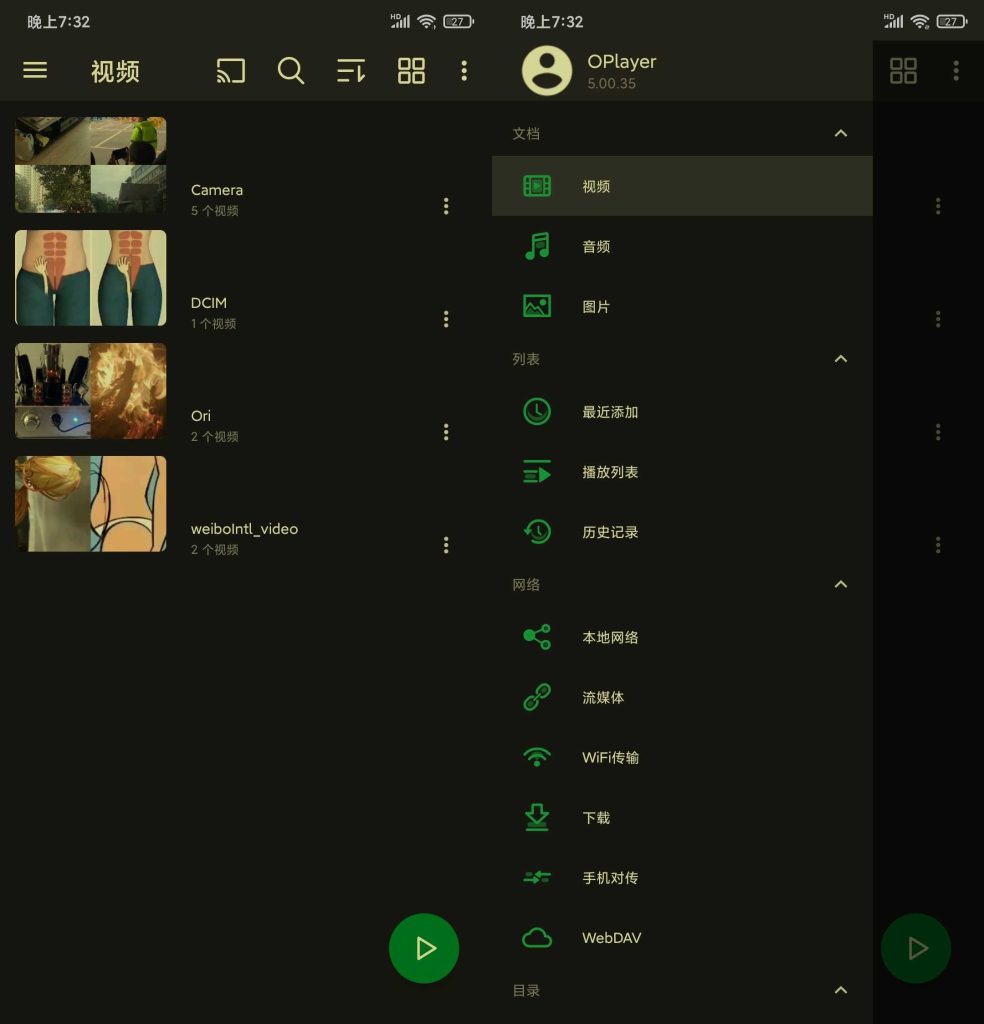Switch to grid view layout
984x1024 pixels.
click(411, 71)
